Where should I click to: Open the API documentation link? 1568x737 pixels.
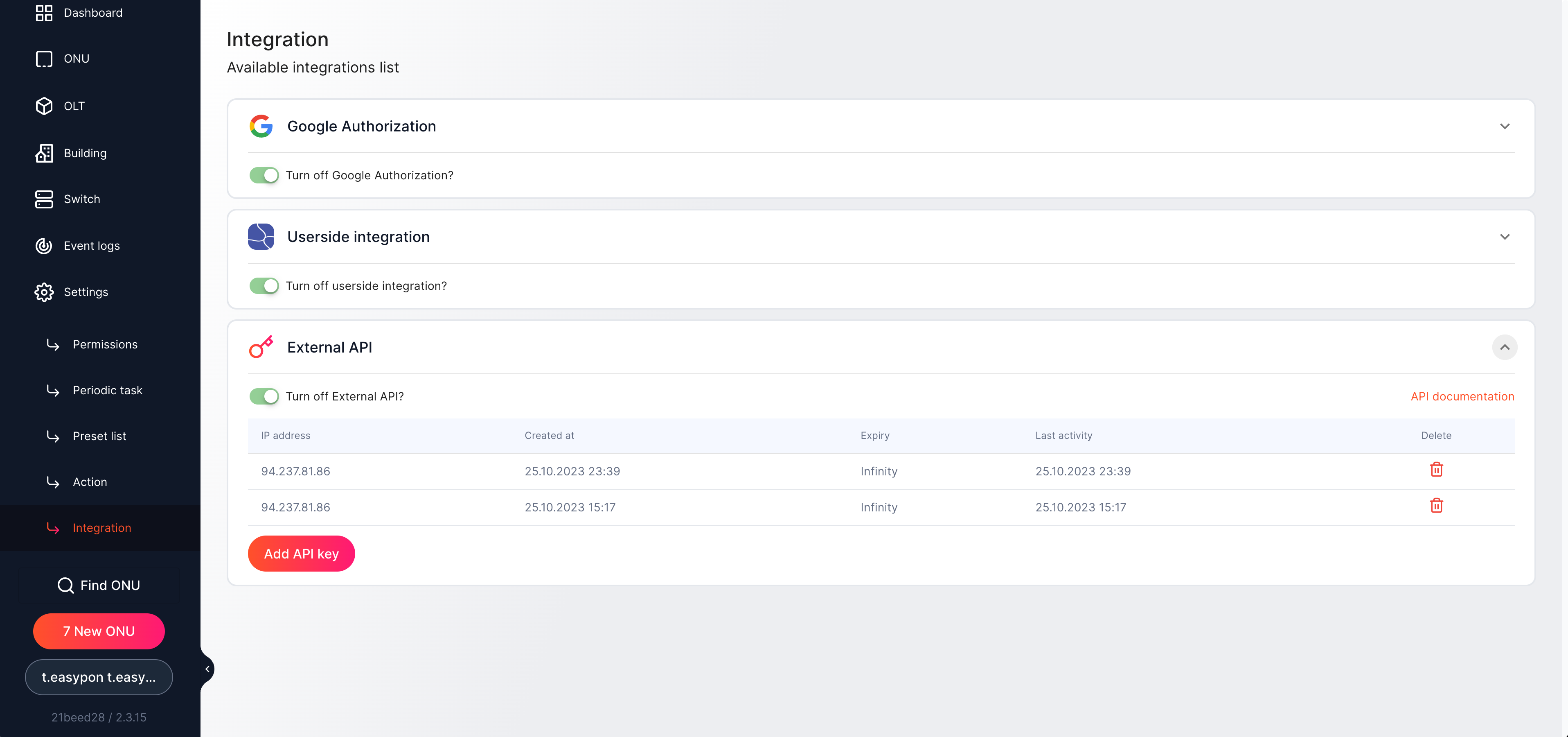click(1462, 396)
